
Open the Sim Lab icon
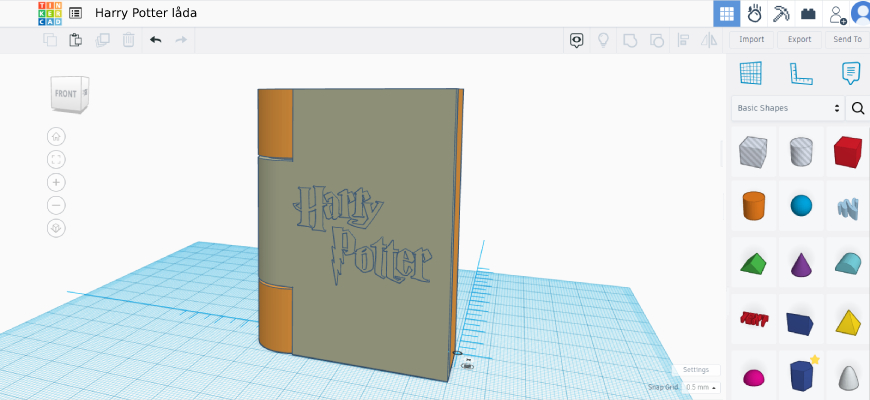pyautogui.click(x=753, y=13)
